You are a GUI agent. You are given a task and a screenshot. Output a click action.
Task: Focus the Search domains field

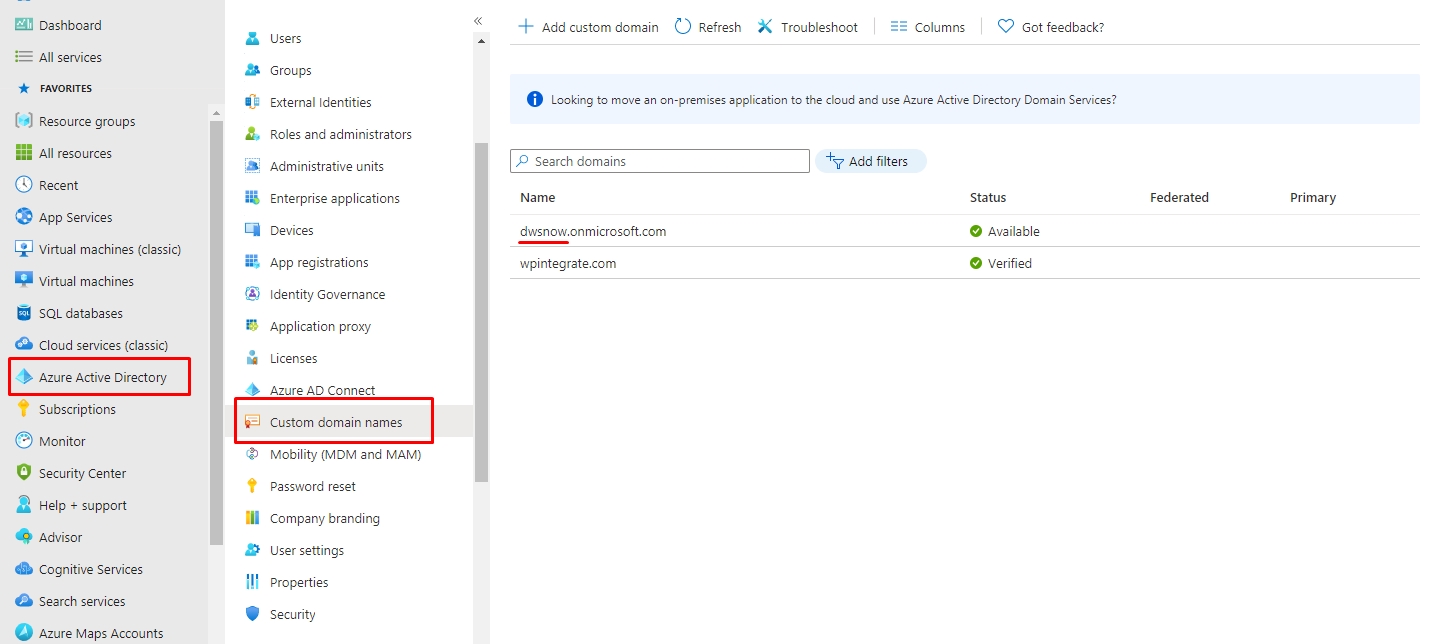660,161
